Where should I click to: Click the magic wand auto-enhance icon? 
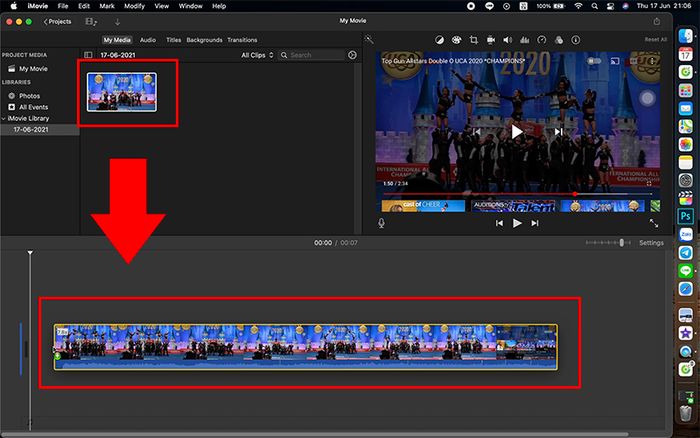tap(369, 40)
